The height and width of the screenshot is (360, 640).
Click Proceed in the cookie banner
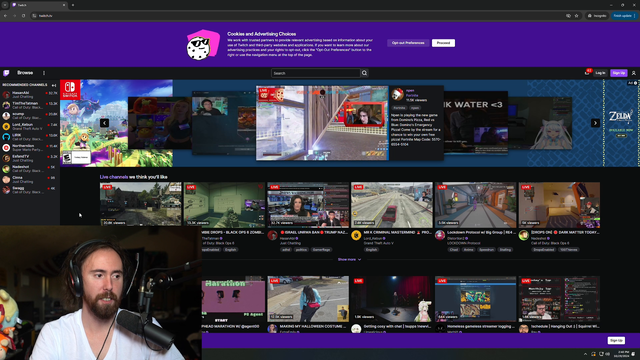tap(443, 43)
